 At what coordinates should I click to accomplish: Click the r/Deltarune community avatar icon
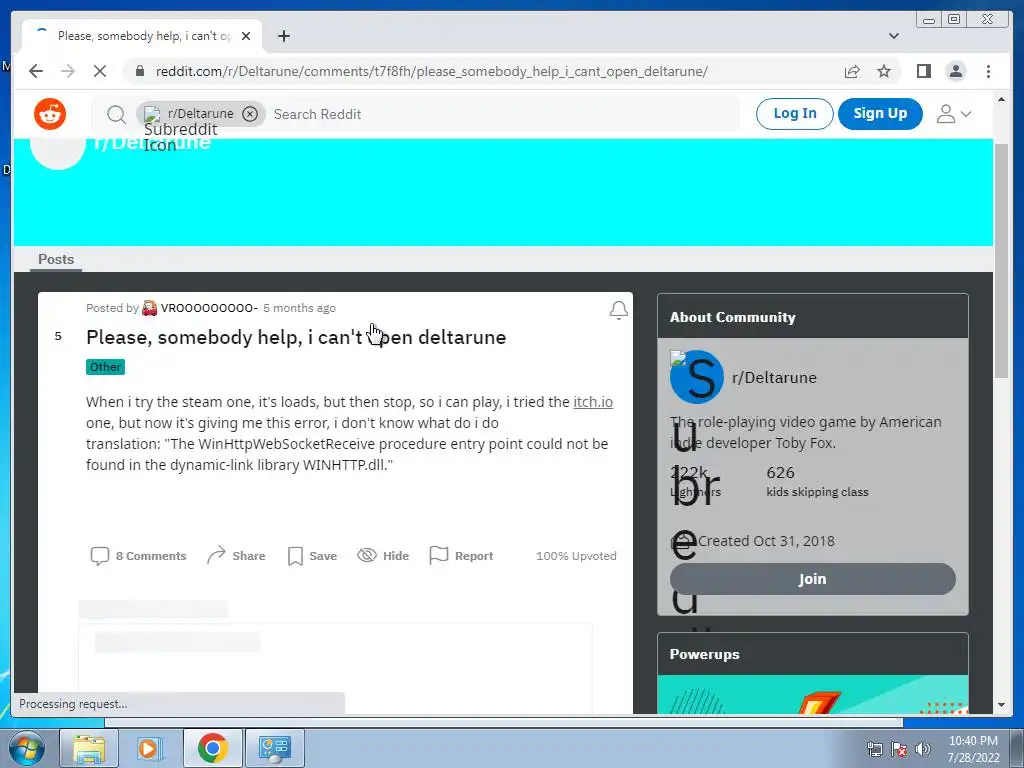pos(696,377)
